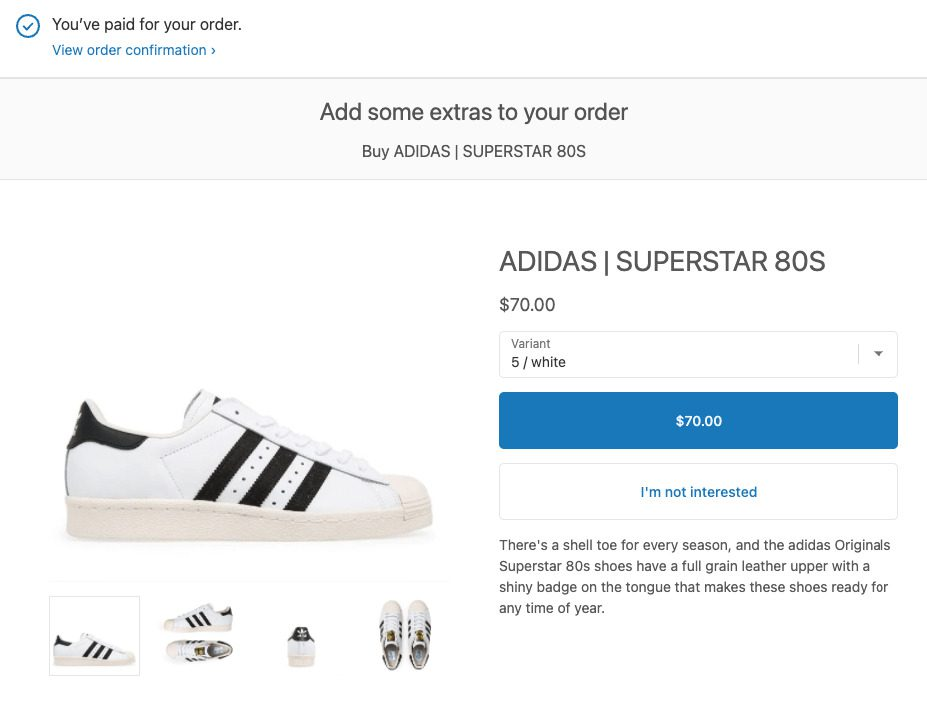The image size is (927, 703).
Task: Click the blue $70.00 buy button
Action: pos(697,420)
